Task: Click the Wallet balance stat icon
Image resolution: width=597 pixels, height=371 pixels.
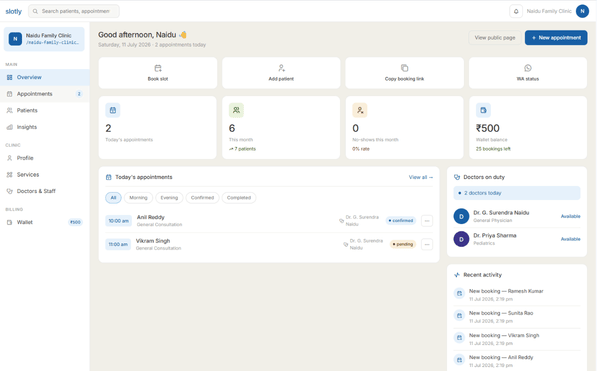Action: click(x=483, y=110)
